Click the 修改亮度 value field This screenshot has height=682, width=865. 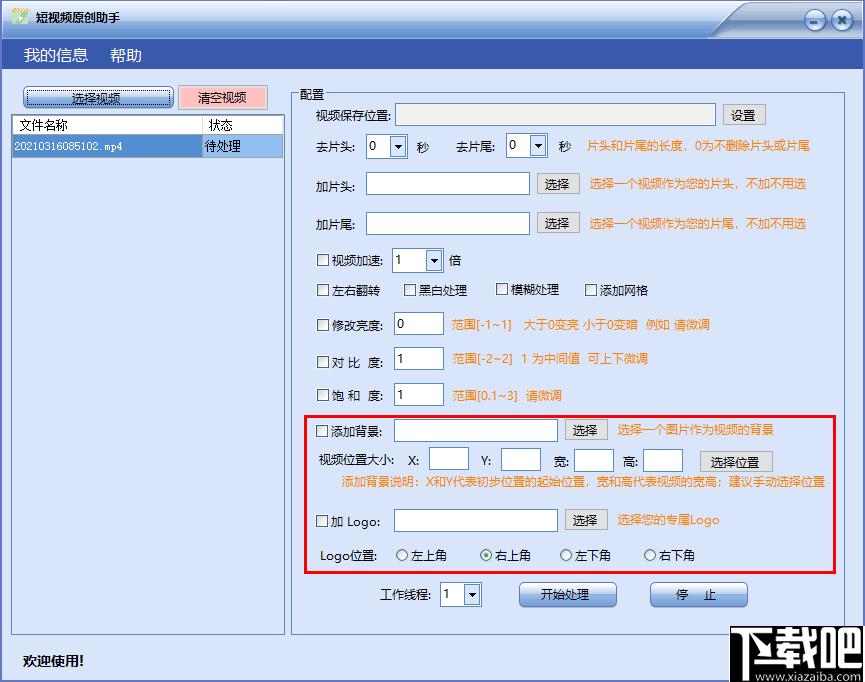coord(419,324)
